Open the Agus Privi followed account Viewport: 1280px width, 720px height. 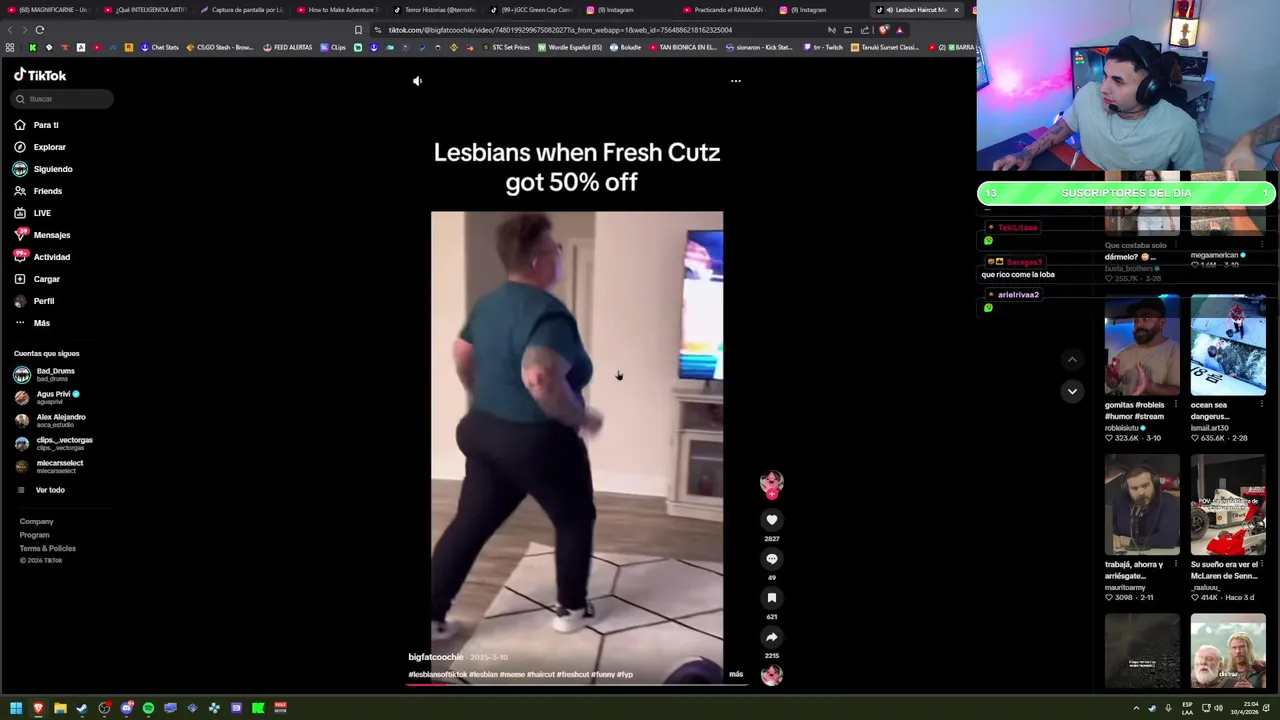click(46, 397)
